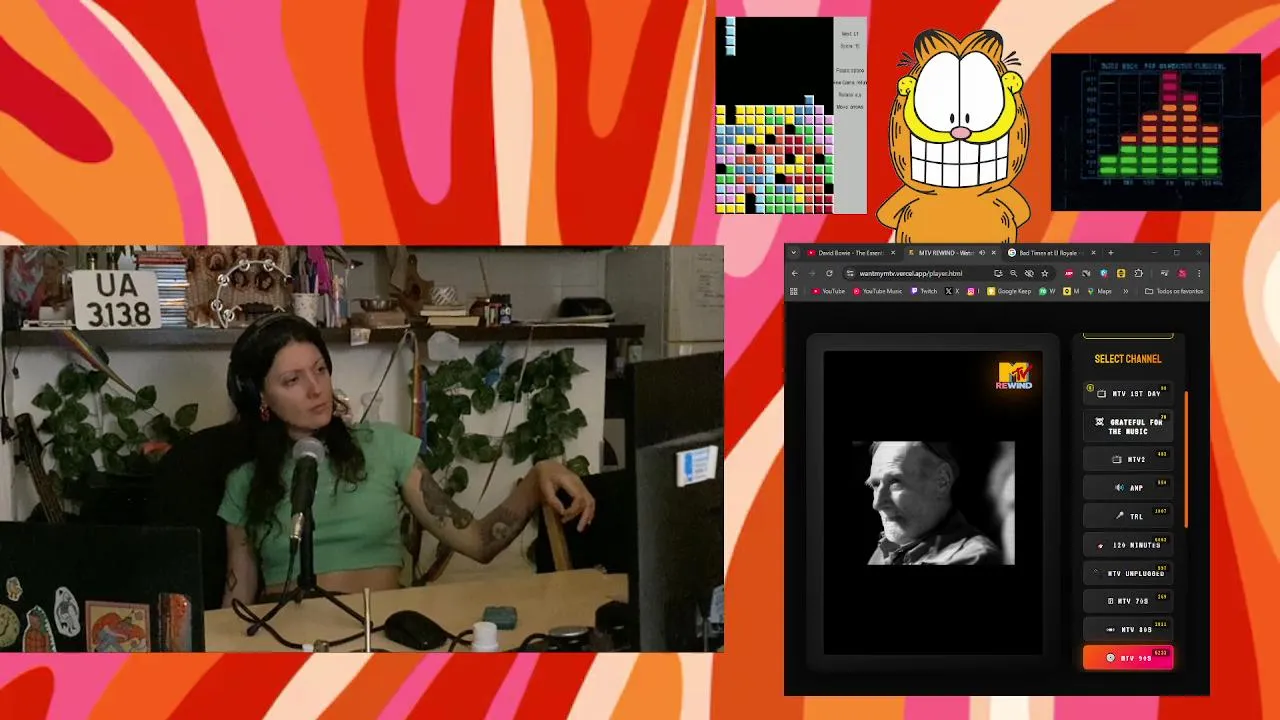Click the Tetris game overlay
Viewport: 1280px width, 720px height.
[x=791, y=115]
